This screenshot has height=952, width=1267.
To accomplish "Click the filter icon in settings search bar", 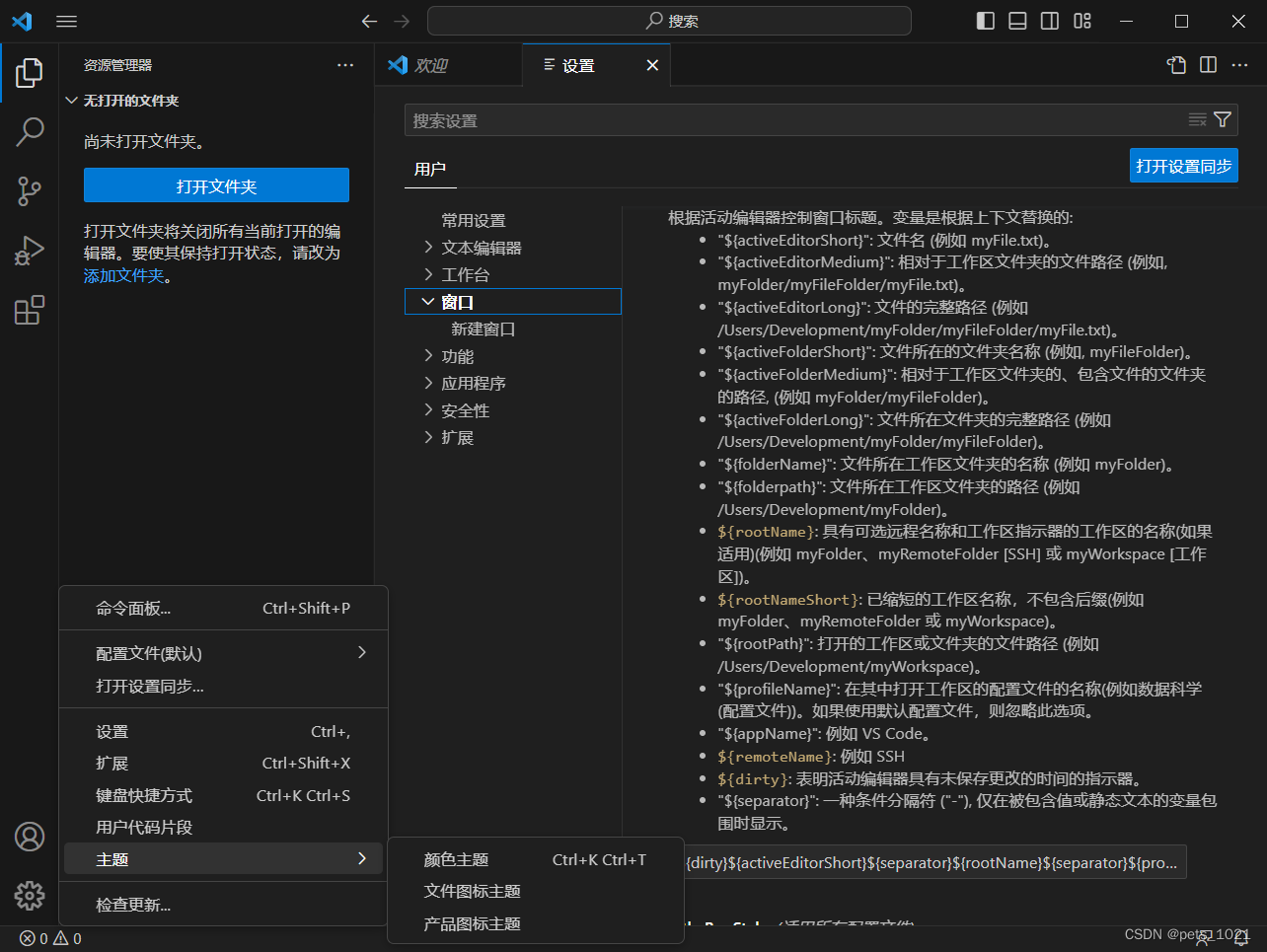I will pos(1223,119).
